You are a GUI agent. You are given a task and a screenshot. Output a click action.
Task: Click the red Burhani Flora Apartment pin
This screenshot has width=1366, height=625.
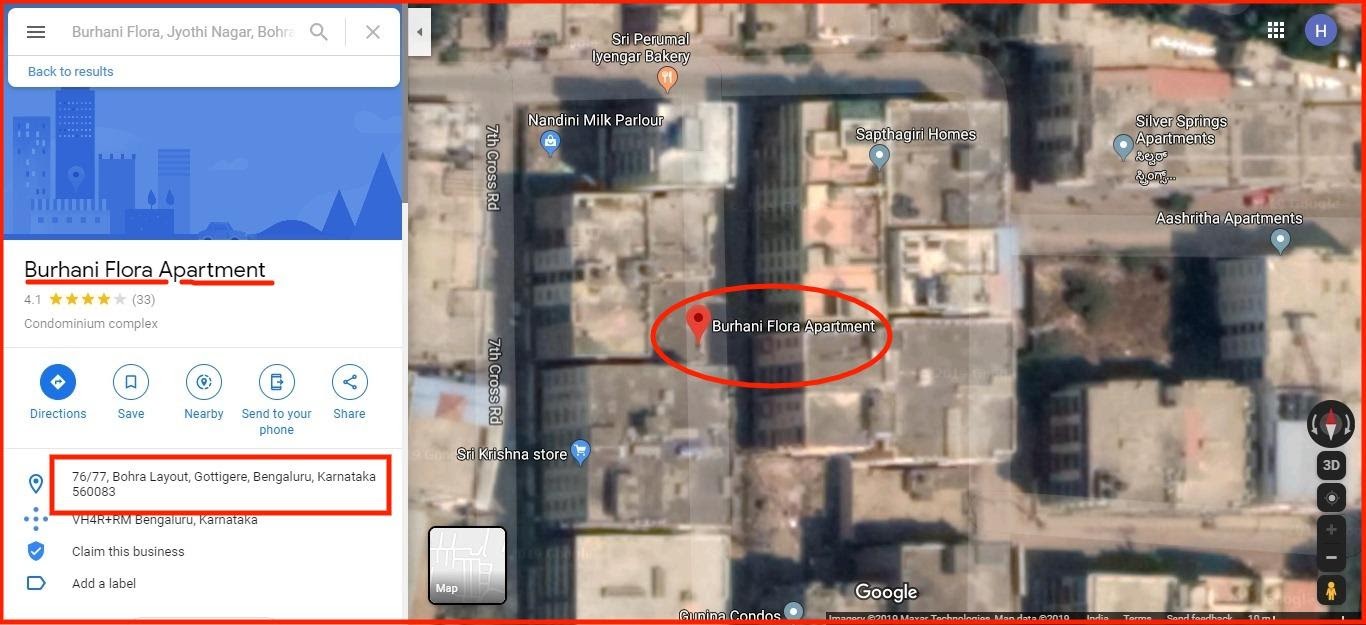point(698,325)
